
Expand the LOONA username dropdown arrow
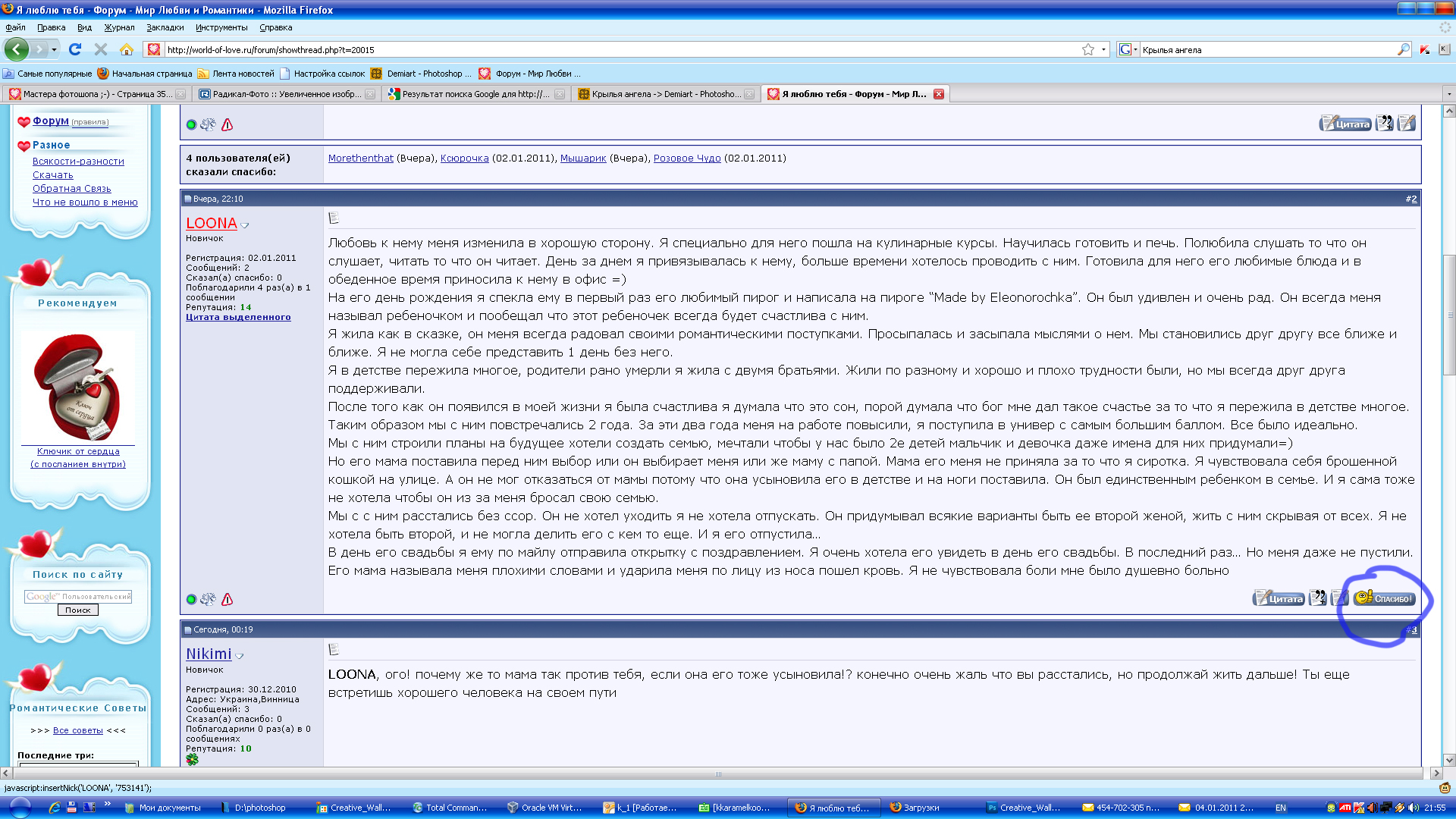click(245, 225)
